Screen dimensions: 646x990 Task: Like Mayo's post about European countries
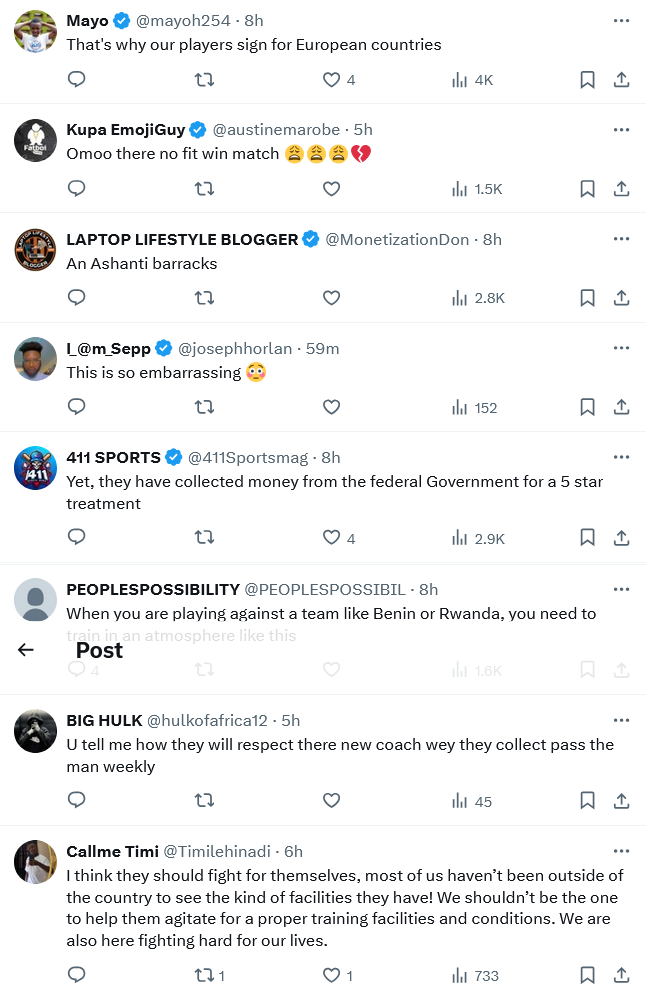coord(331,80)
